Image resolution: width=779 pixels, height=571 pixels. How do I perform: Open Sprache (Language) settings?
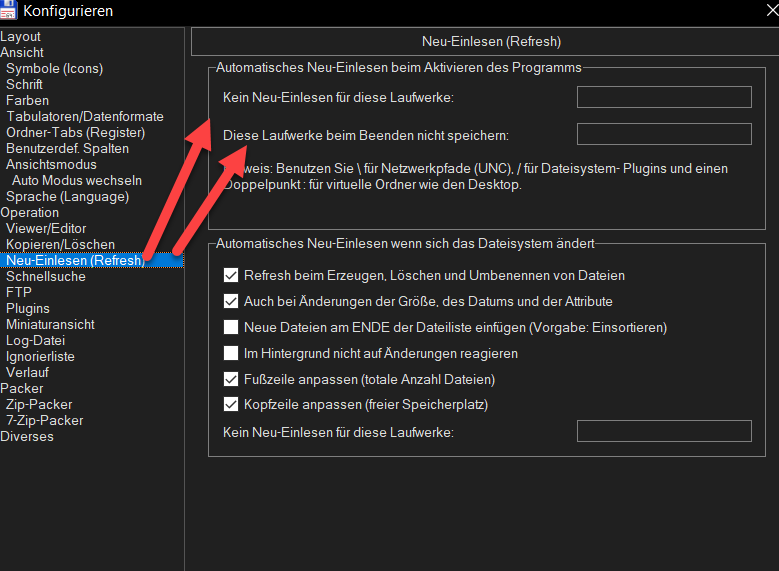point(68,197)
